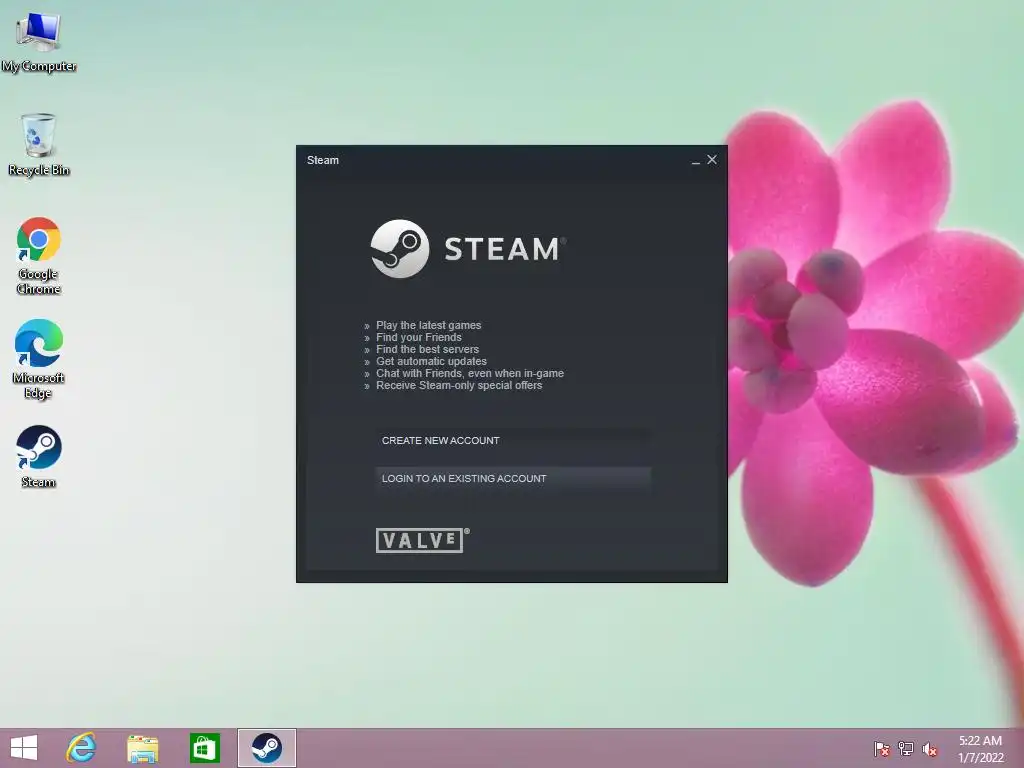Select the Steam desktop shortcut

click(39, 457)
